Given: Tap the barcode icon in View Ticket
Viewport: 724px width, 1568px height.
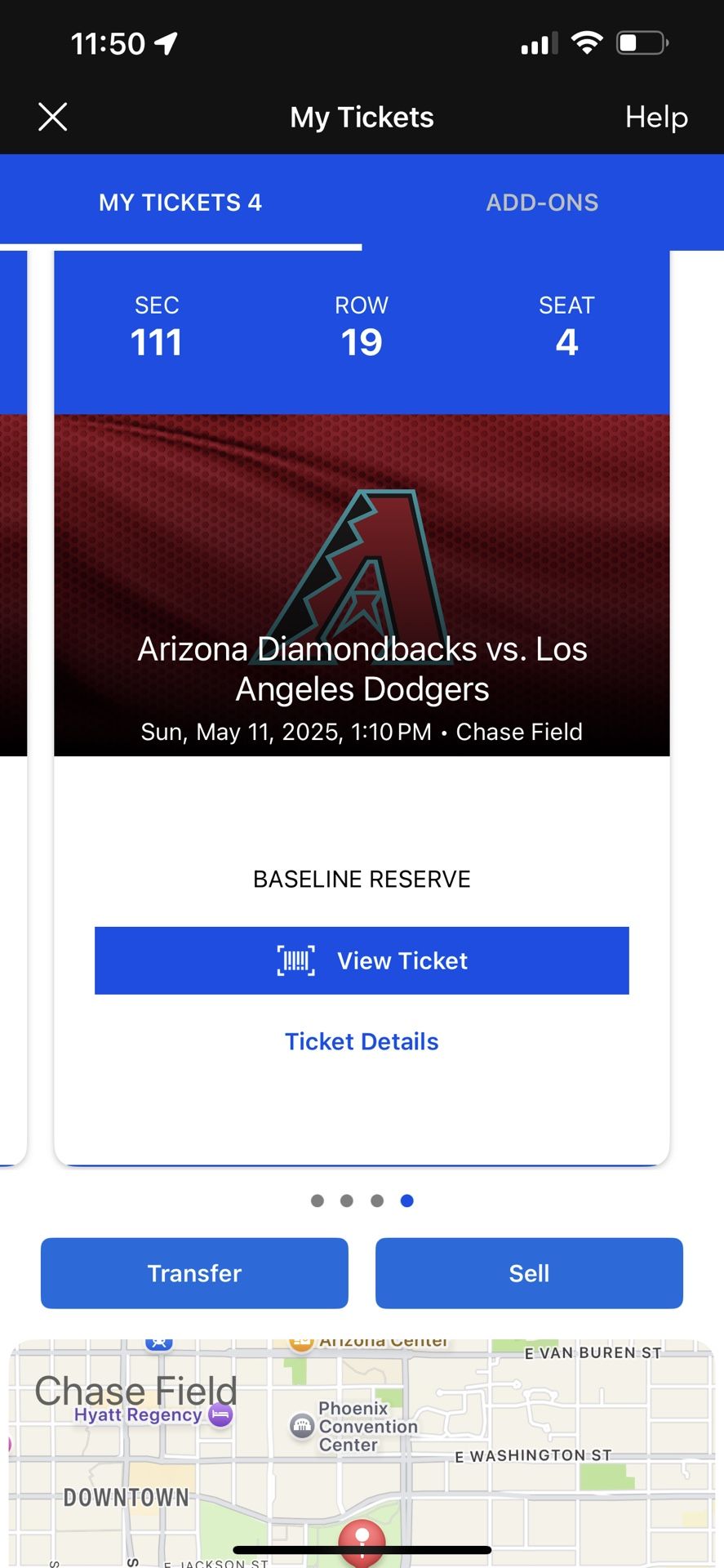Looking at the screenshot, I should click(295, 960).
